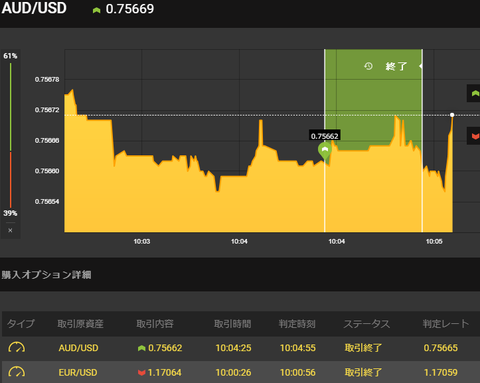This screenshot has height=383, width=480.
Task: Open AUD/USD asset link in table
Action: (78, 348)
